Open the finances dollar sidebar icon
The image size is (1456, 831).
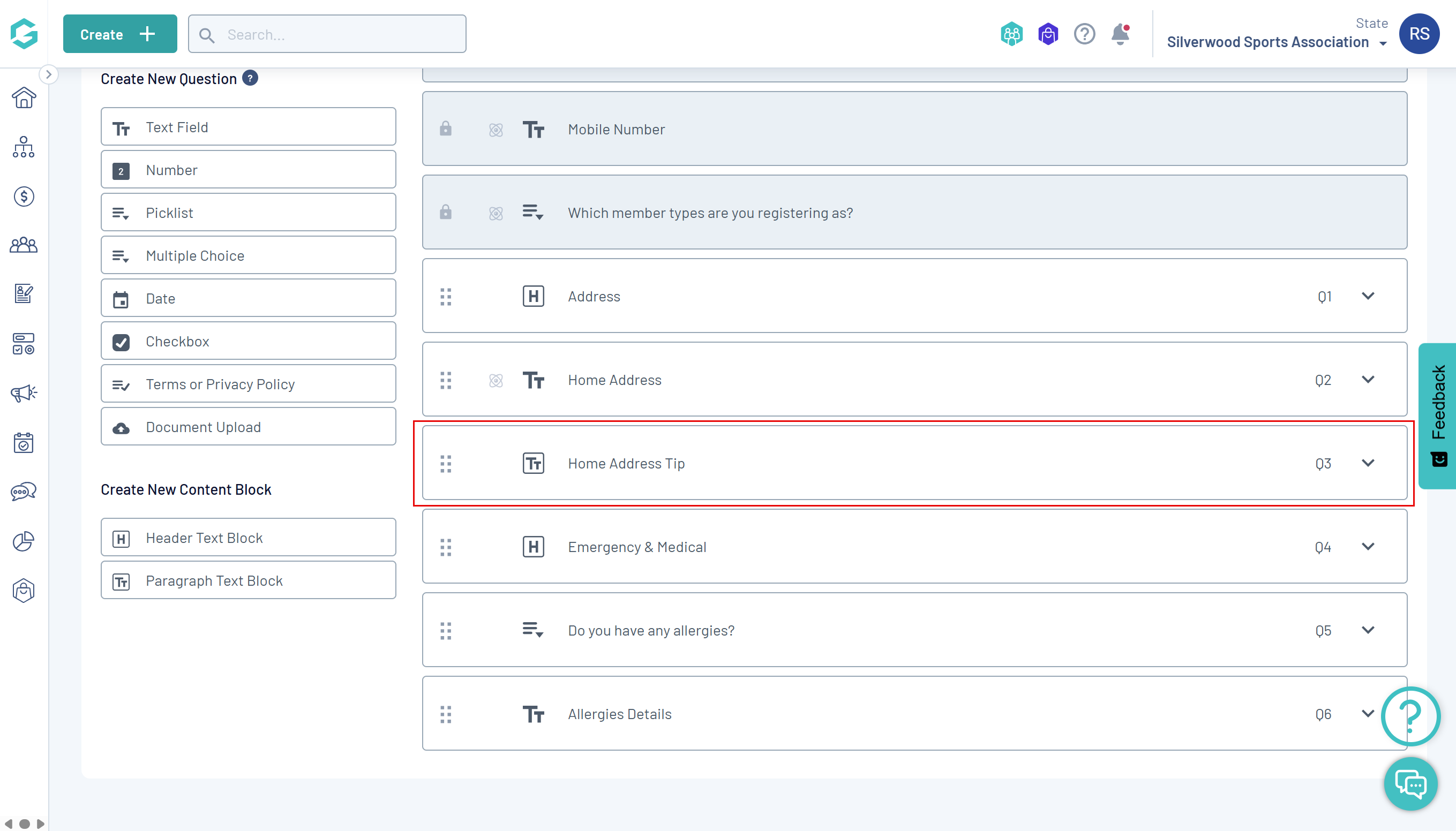pos(24,197)
